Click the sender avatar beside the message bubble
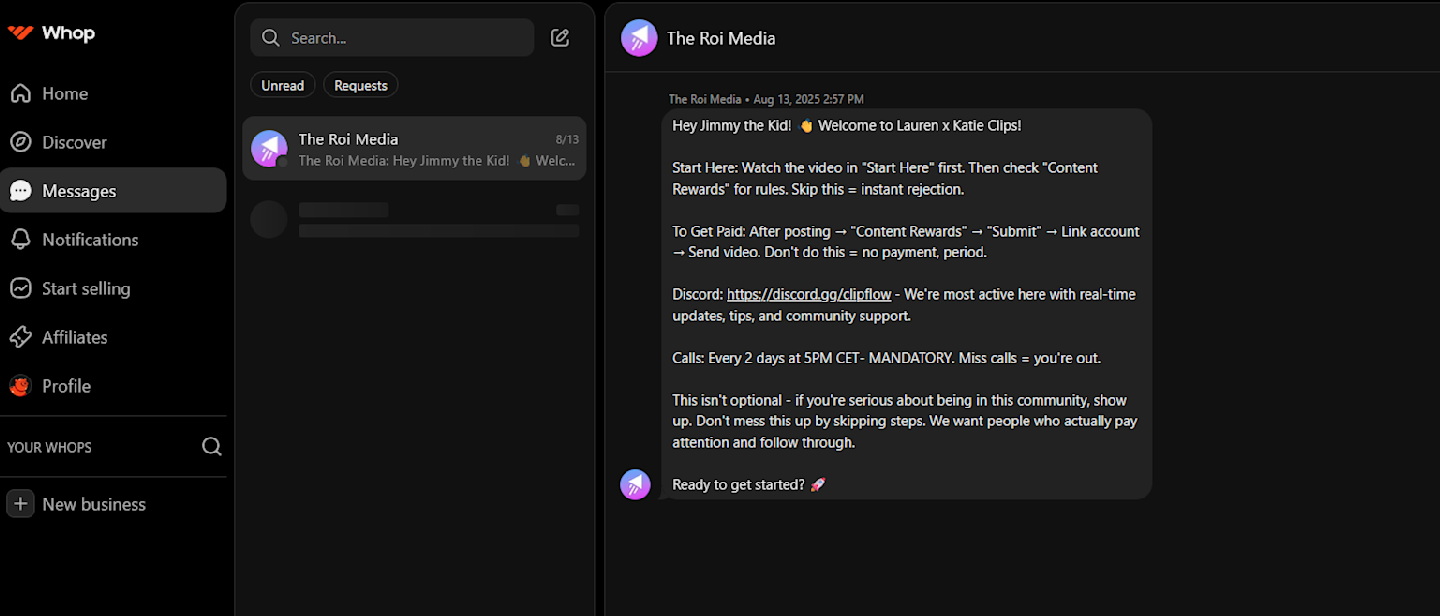 [x=635, y=484]
